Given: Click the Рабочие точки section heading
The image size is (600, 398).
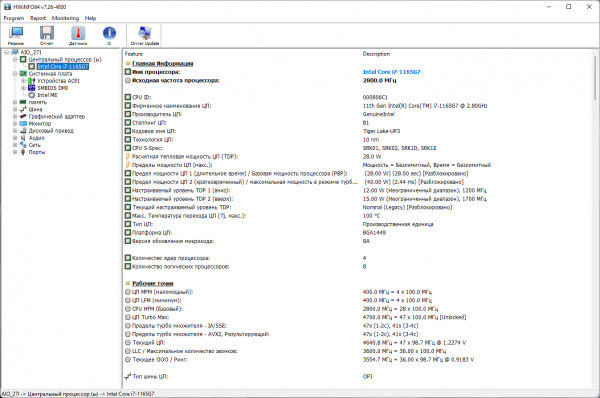Looking at the screenshot, I should [153, 283].
